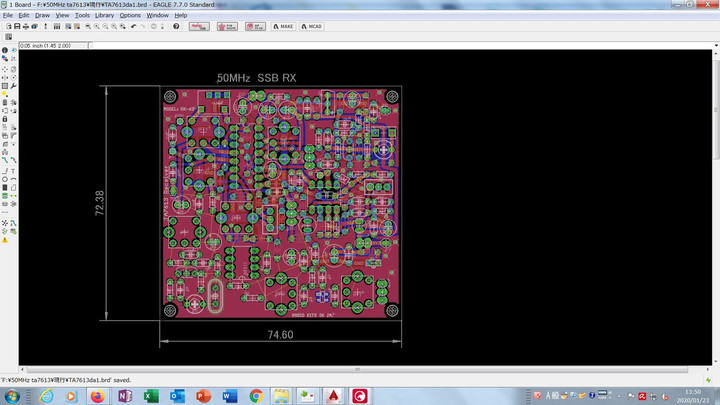Open the grid settings icon below toolbar
This screenshot has height=405, width=720.
(x=8, y=37)
